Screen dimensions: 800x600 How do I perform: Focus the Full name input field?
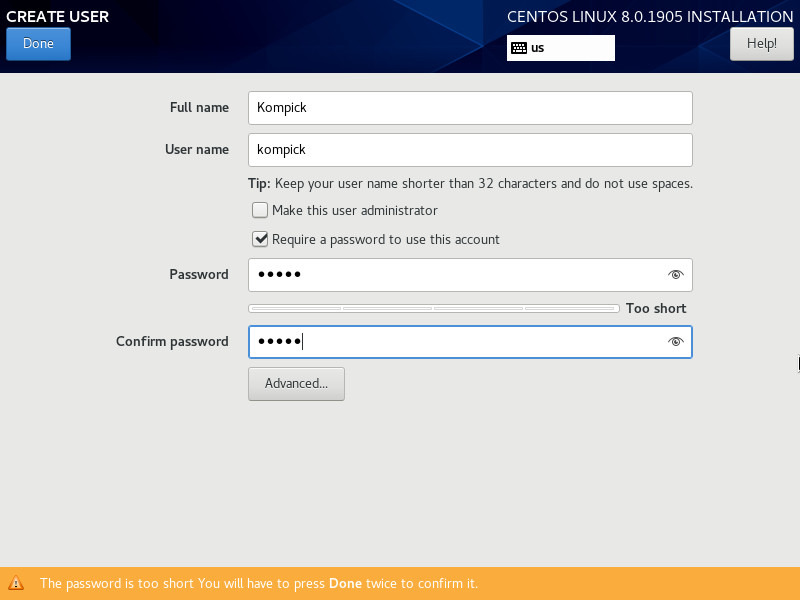pos(470,108)
